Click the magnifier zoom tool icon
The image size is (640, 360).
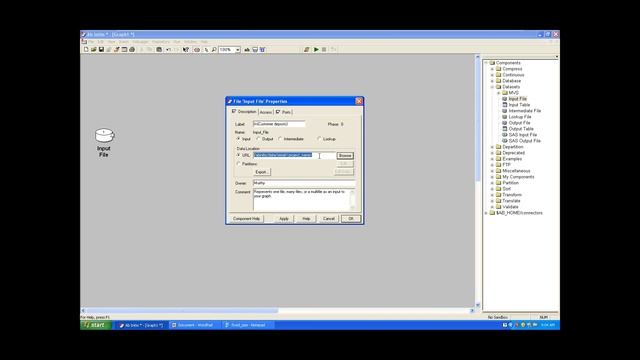[x=214, y=49]
